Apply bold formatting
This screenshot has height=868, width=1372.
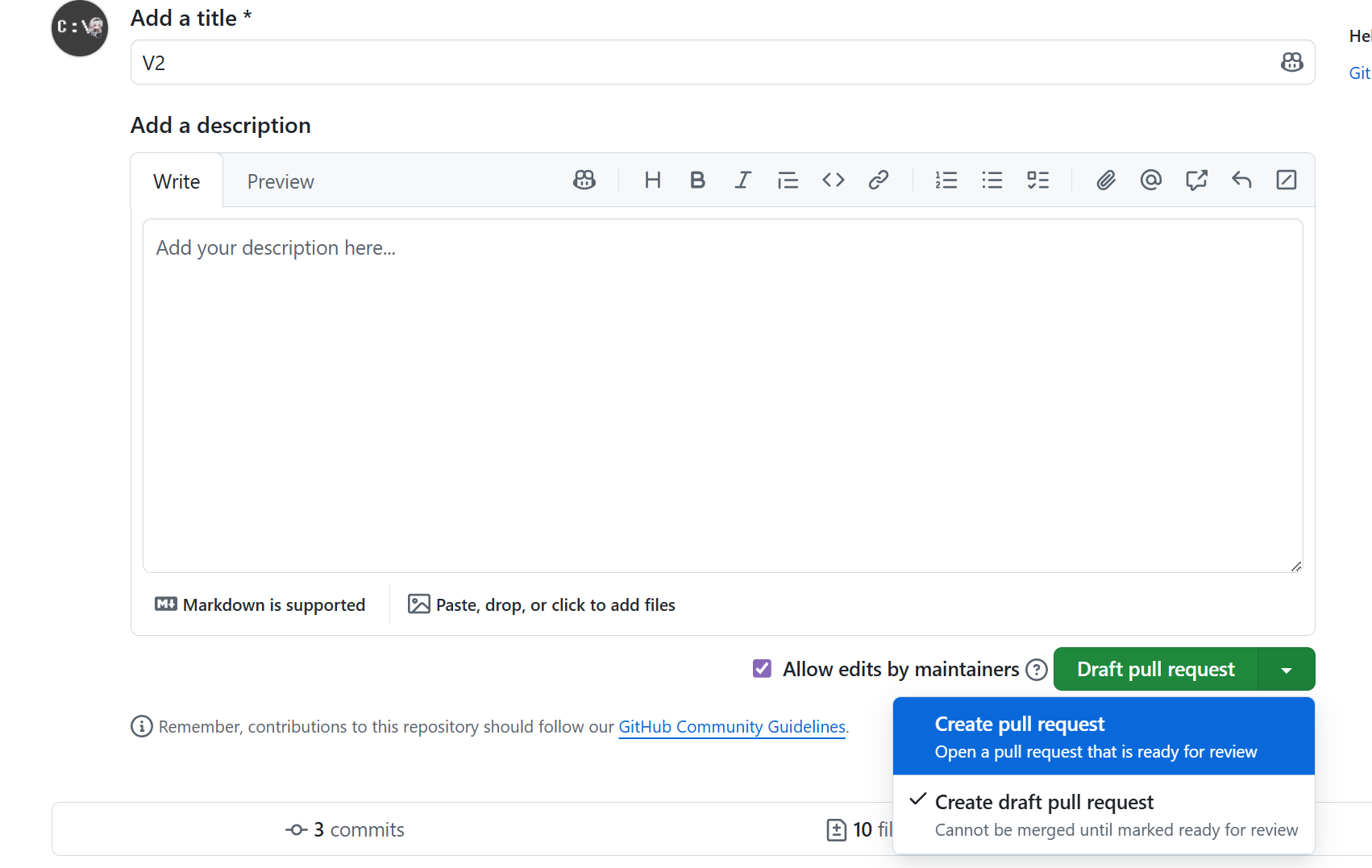point(697,180)
